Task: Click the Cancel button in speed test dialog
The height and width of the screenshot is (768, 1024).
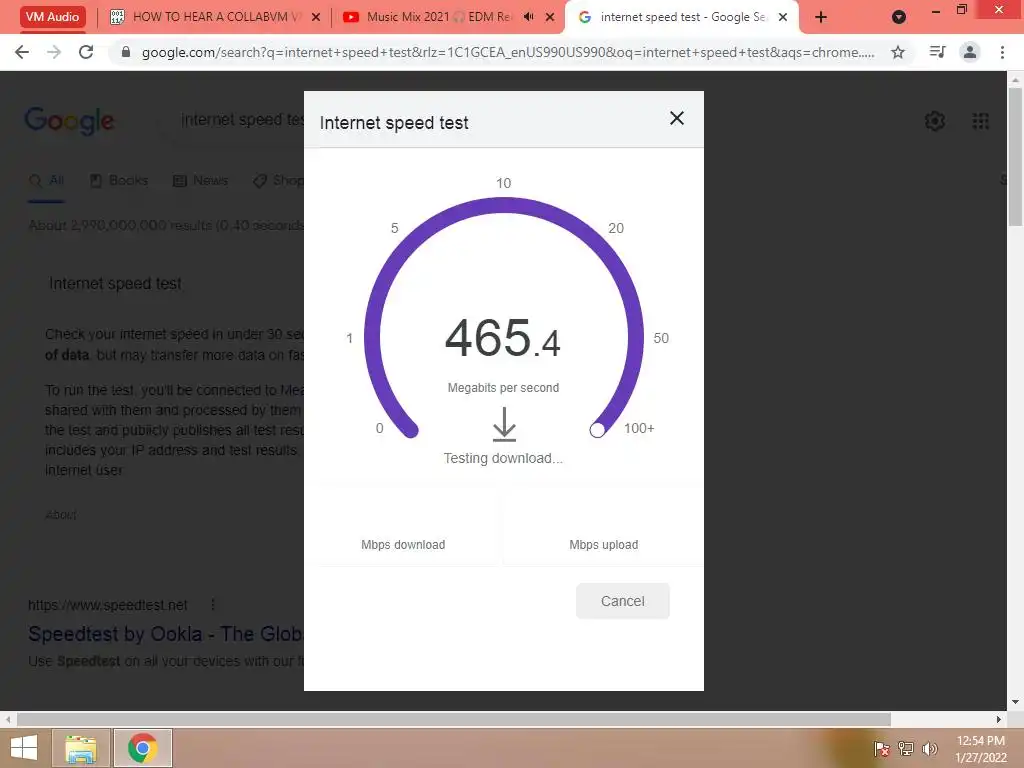Action: [622, 601]
